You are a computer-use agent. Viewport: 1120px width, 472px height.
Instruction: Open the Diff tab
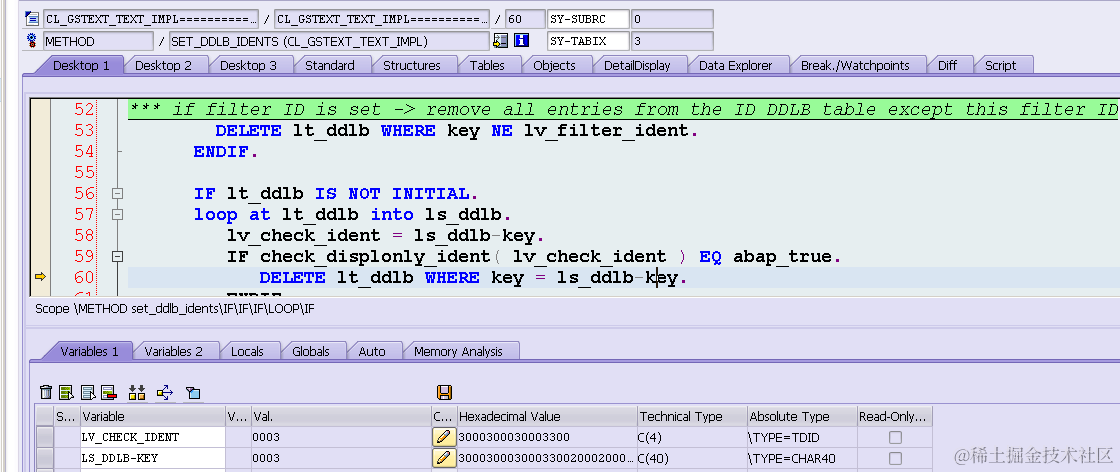pyautogui.click(x=947, y=65)
